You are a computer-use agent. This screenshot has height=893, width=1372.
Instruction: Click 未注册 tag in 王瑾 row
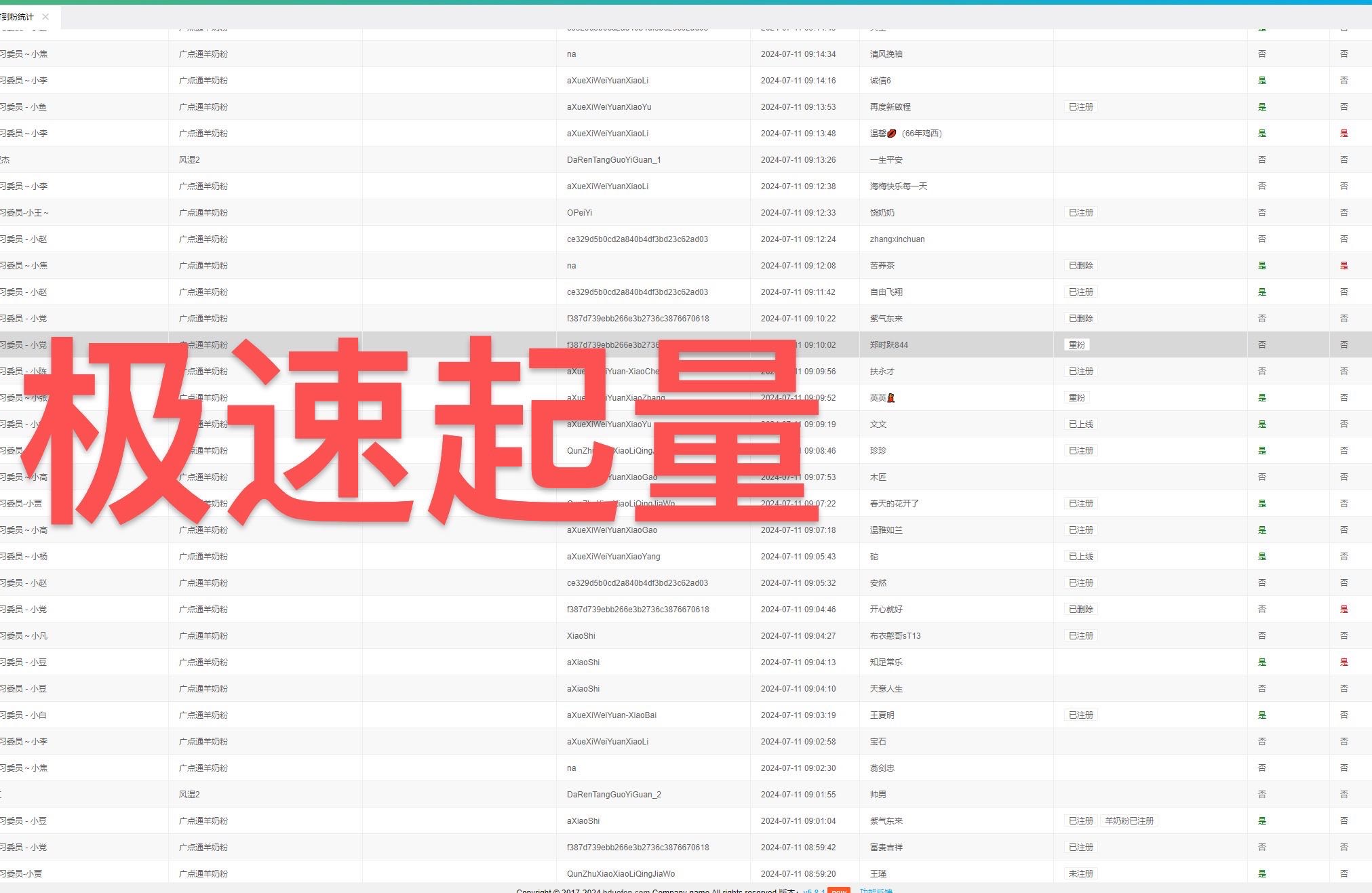point(1080,874)
